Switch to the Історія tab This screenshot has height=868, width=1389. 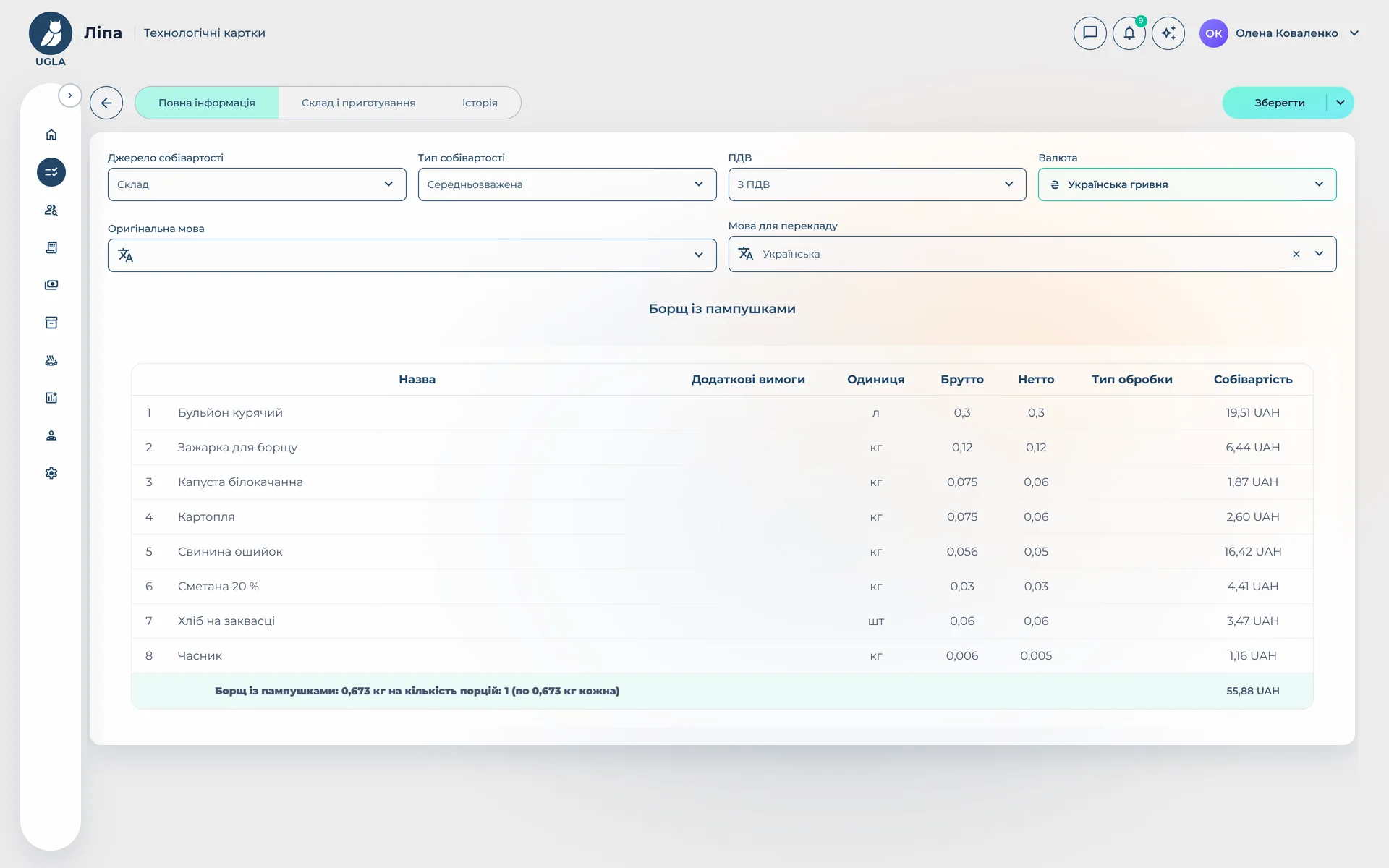tap(480, 103)
